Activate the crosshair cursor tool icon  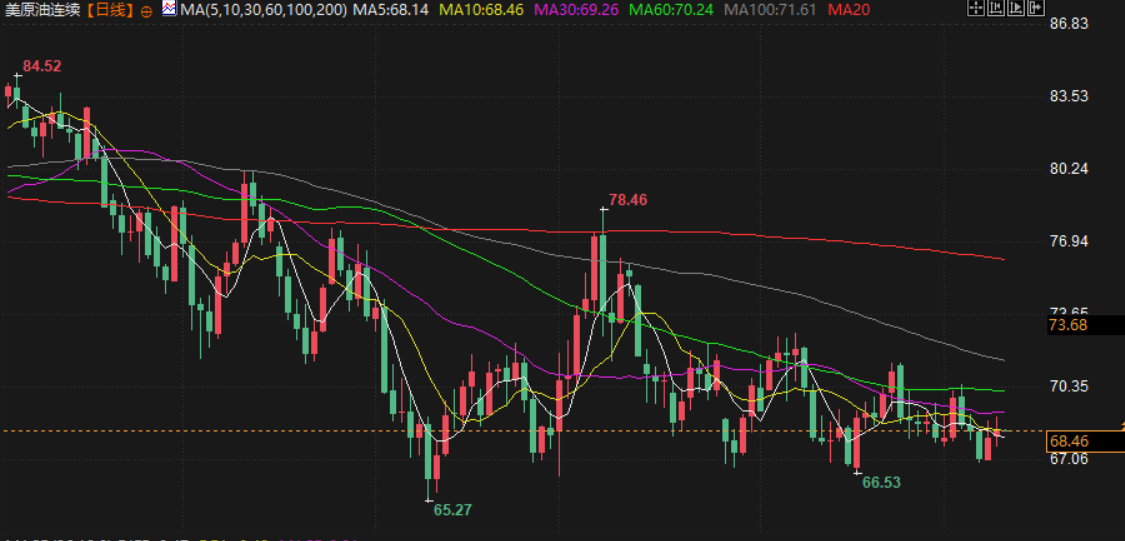976,8
